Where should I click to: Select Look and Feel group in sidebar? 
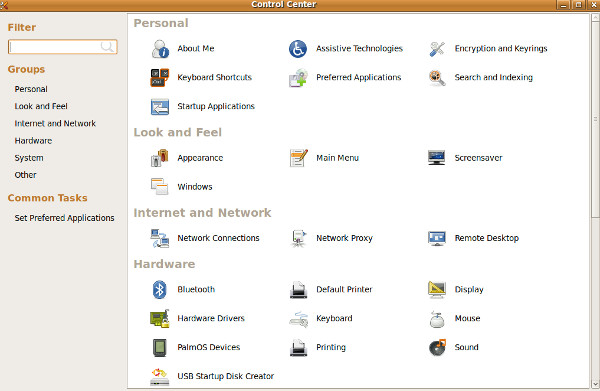41,106
